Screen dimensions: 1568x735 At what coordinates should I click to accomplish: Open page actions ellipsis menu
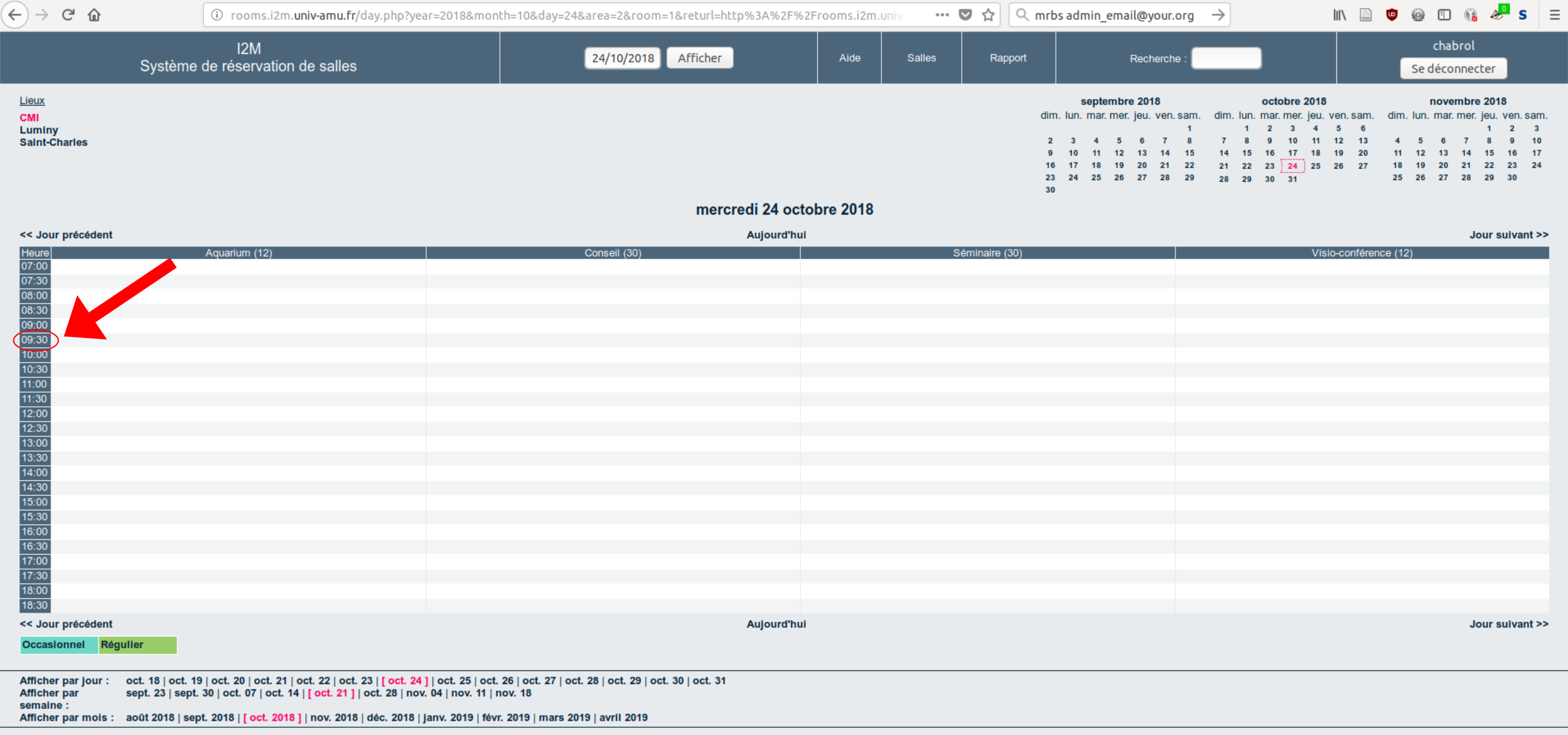pos(942,15)
